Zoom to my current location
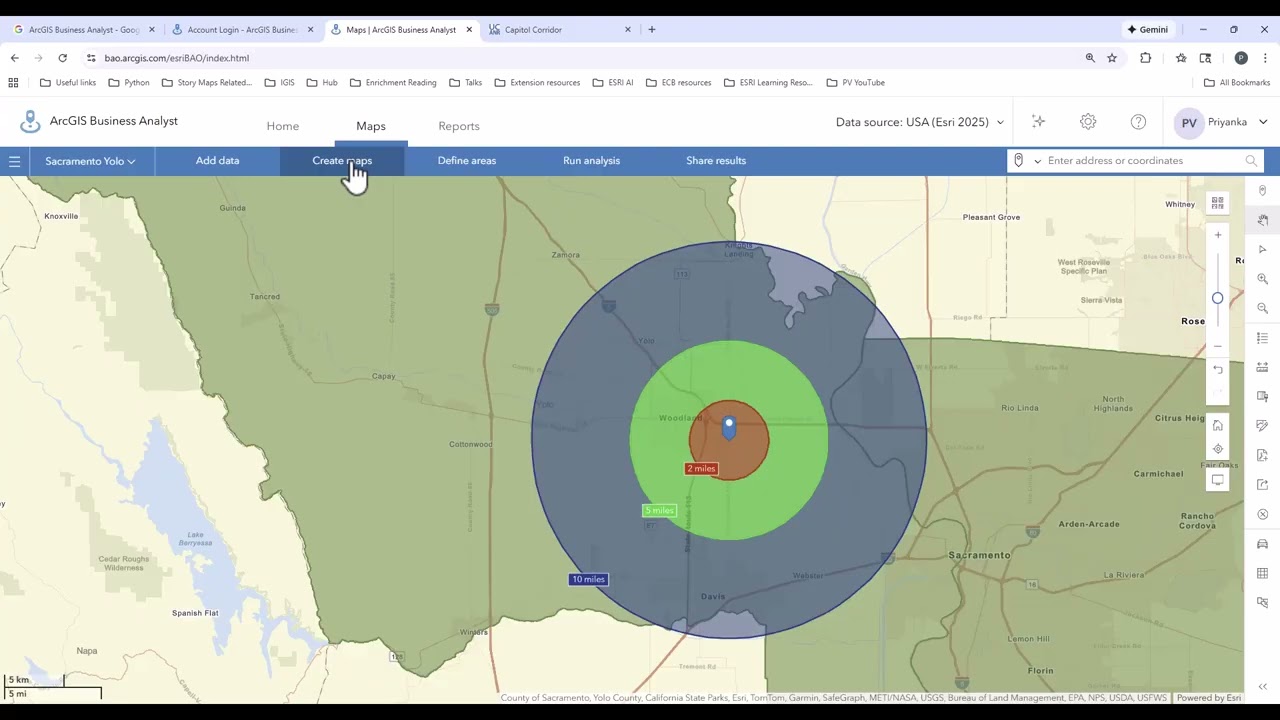This screenshot has height=720, width=1280. [x=1217, y=449]
